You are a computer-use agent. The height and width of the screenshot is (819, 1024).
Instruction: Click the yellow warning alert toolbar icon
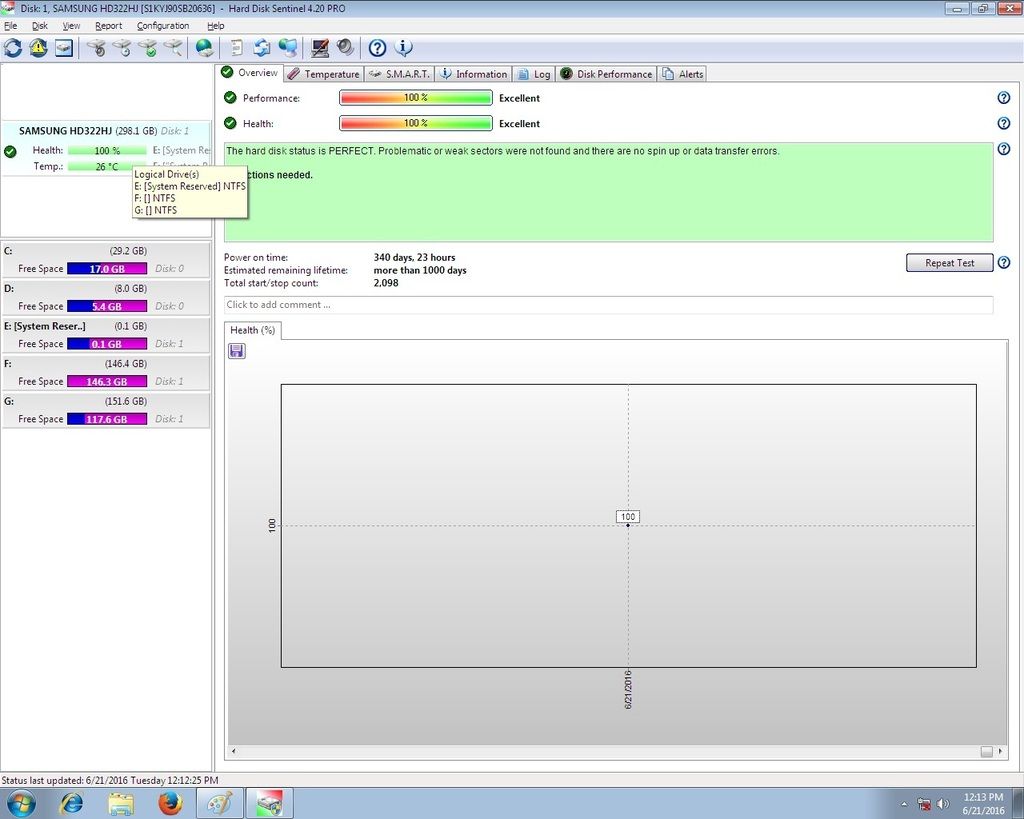38,47
